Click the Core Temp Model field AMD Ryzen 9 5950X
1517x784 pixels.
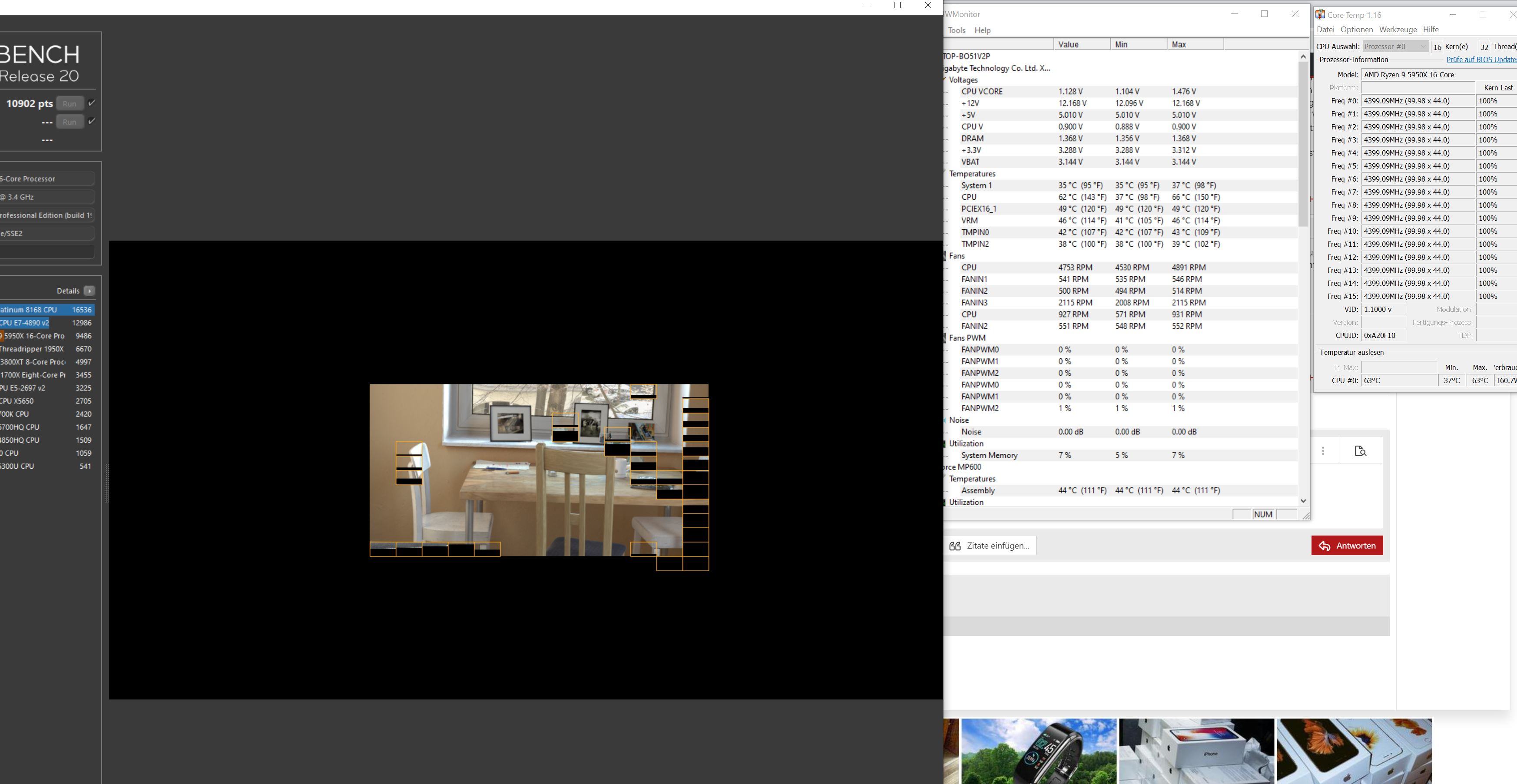pos(1439,75)
